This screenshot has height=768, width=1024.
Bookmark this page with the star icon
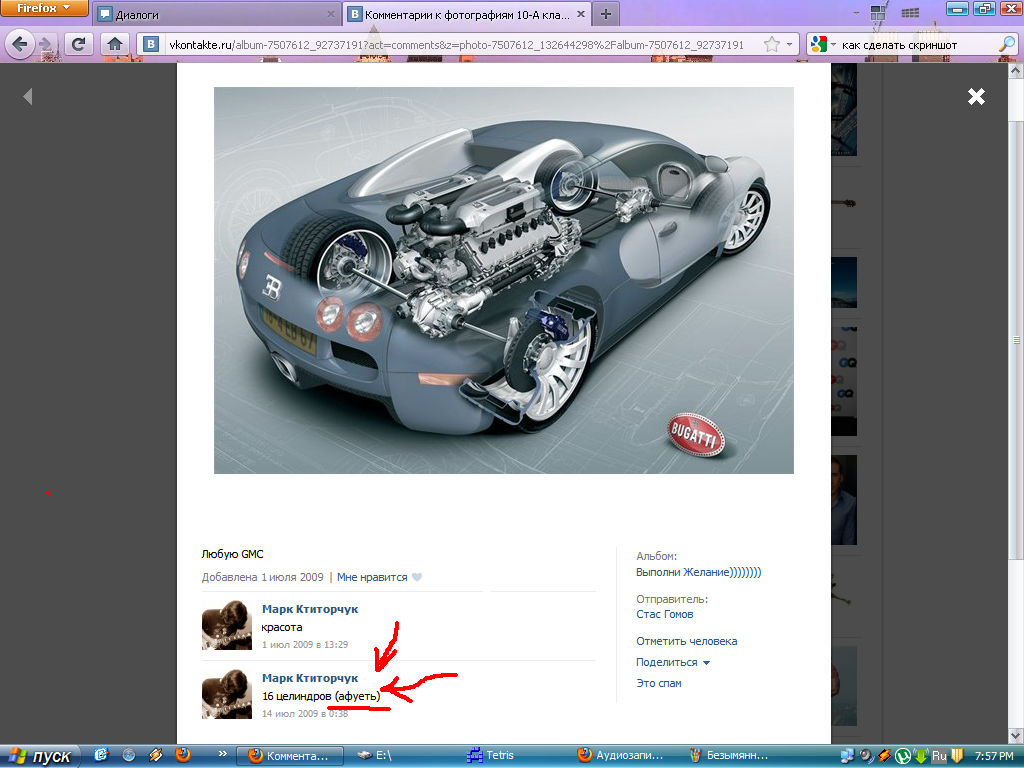coord(771,44)
